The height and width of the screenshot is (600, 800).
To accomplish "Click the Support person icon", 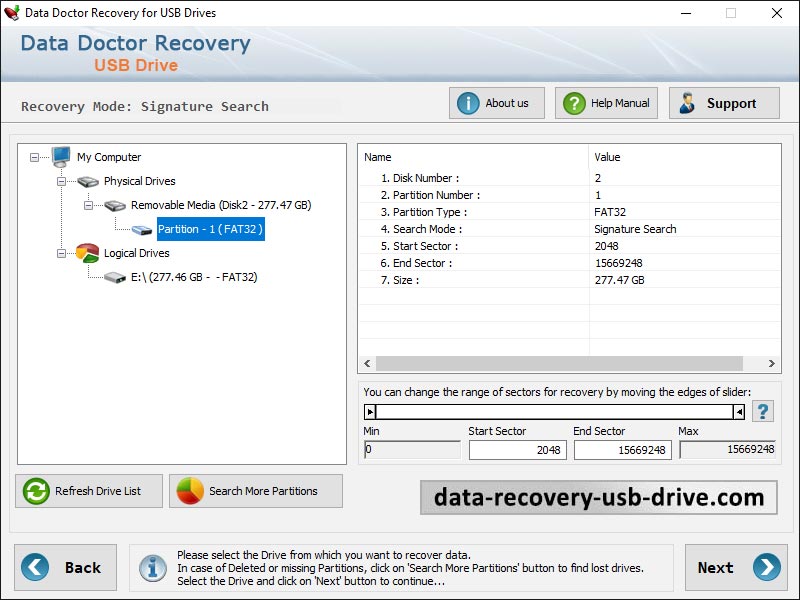I will pyautogui.click(x=688, y=102).
